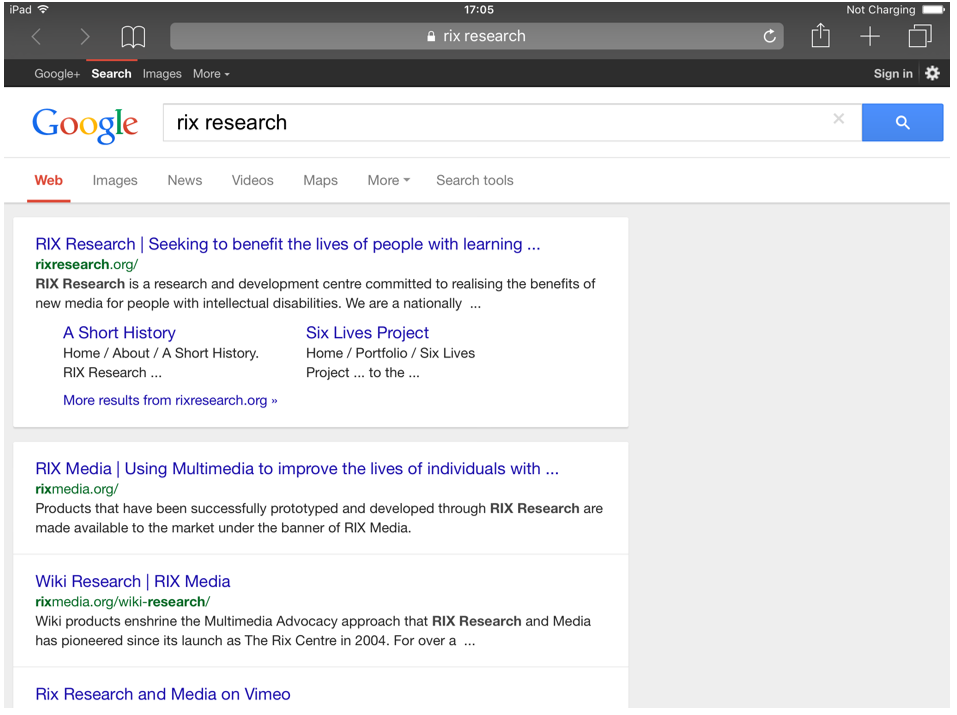Click the rixmedia.org/wiki-research/ green URL
The height and width of the screenshot is (715, 957).
point(123,602)
